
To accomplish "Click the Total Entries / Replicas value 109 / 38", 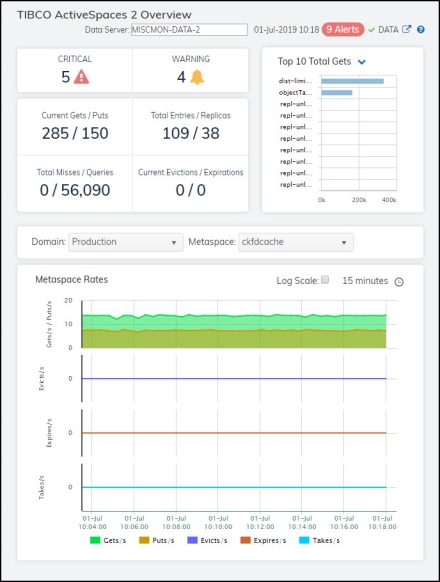I will coord(191,133).
